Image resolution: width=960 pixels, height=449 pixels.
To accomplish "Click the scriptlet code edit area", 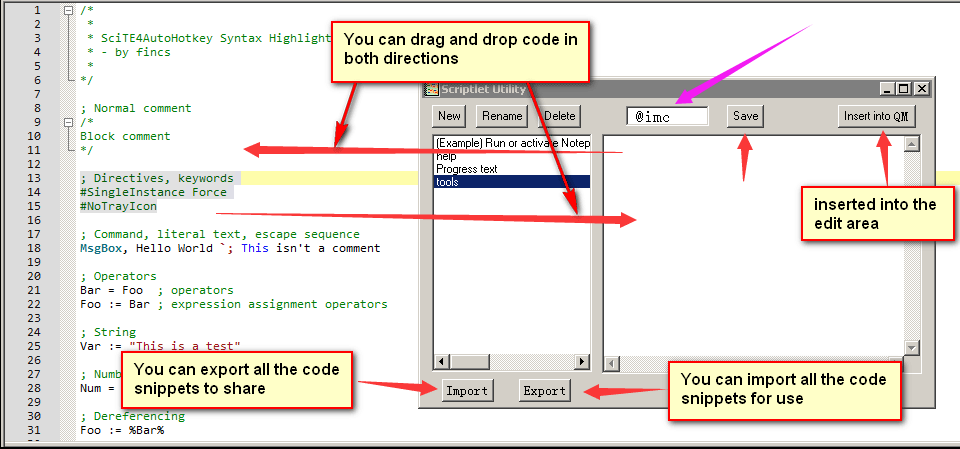I will click(x=754, y=246).
